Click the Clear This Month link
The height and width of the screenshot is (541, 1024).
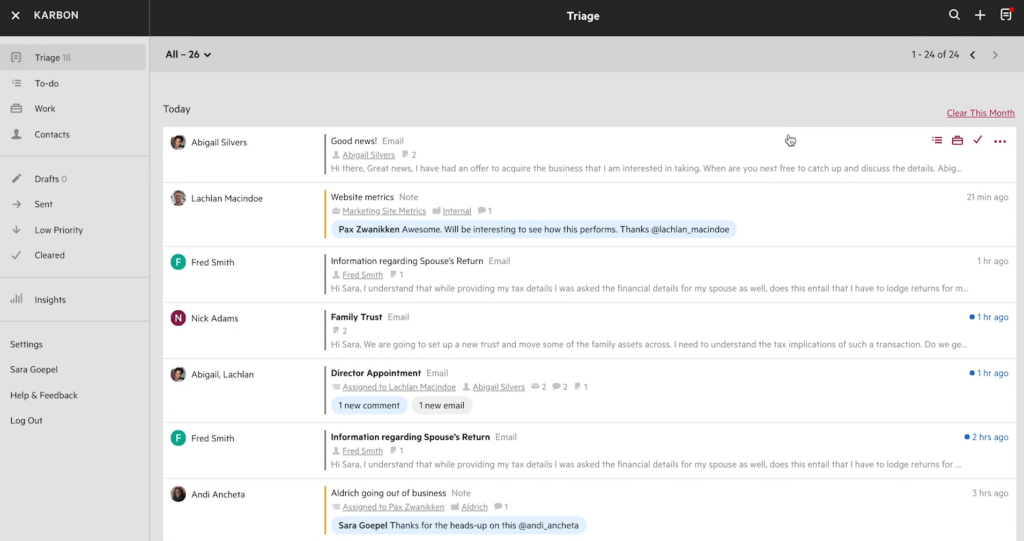click(980, 113)
